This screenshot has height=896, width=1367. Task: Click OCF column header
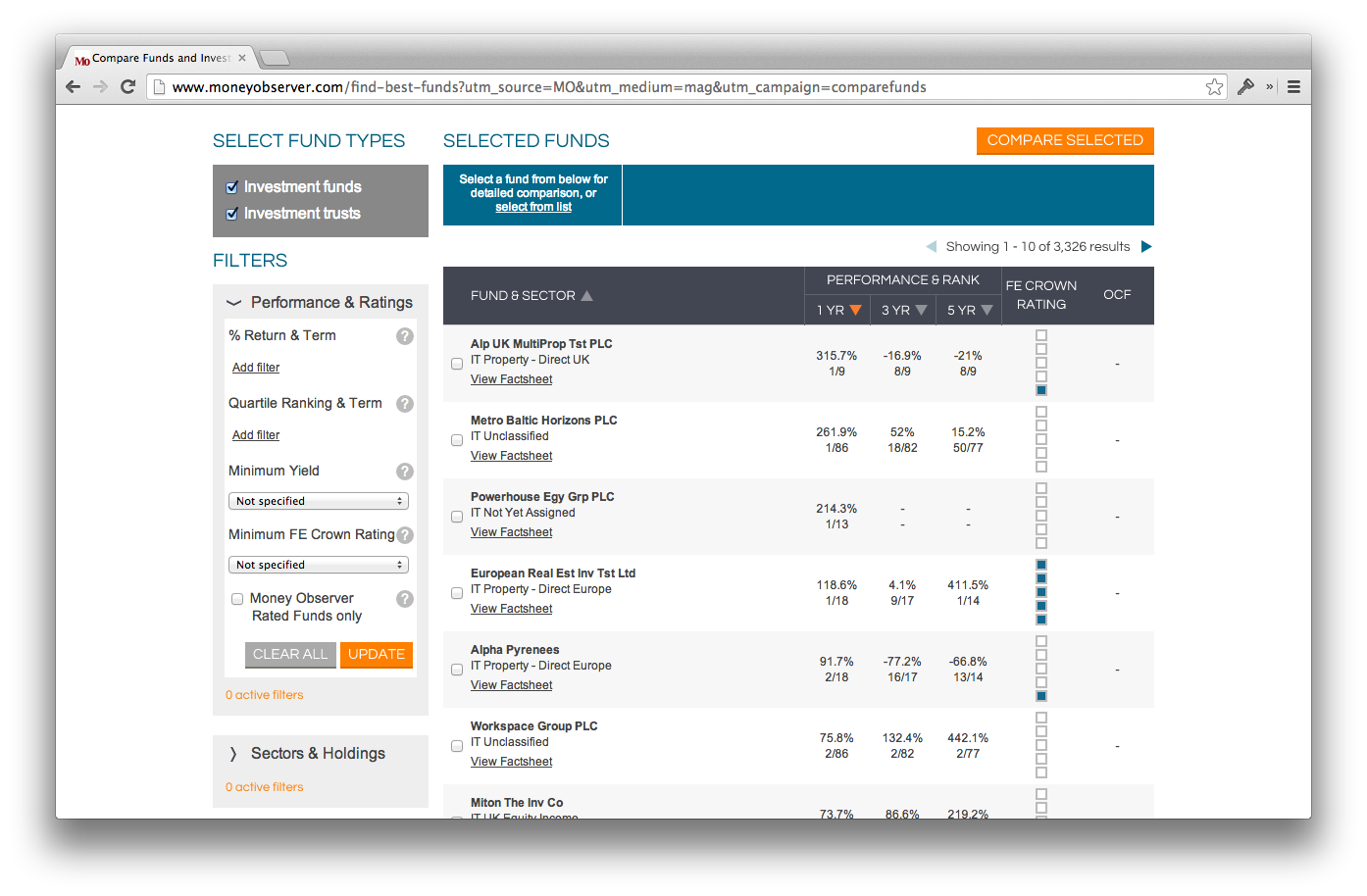[x=1117, y=294]
